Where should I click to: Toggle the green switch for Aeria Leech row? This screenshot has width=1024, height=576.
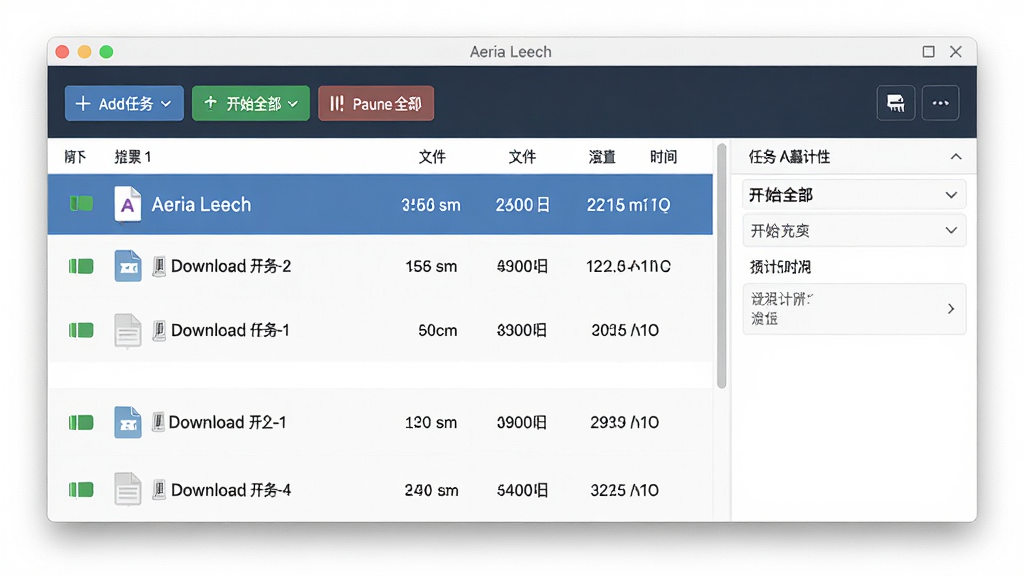tap(81, 204)
